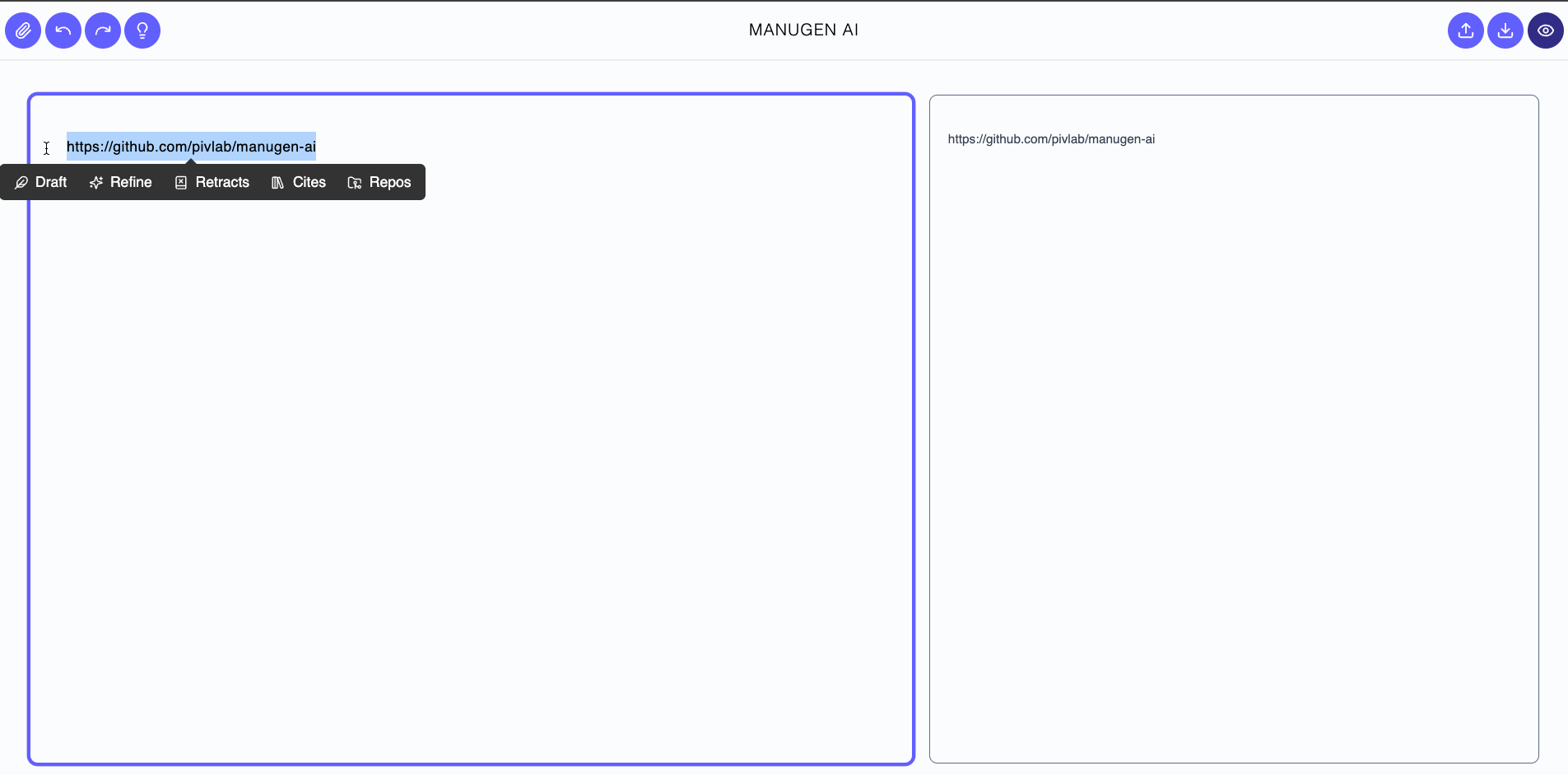Choose Repos from the selection menu
Screen dimensions: 1568x775
389,182
